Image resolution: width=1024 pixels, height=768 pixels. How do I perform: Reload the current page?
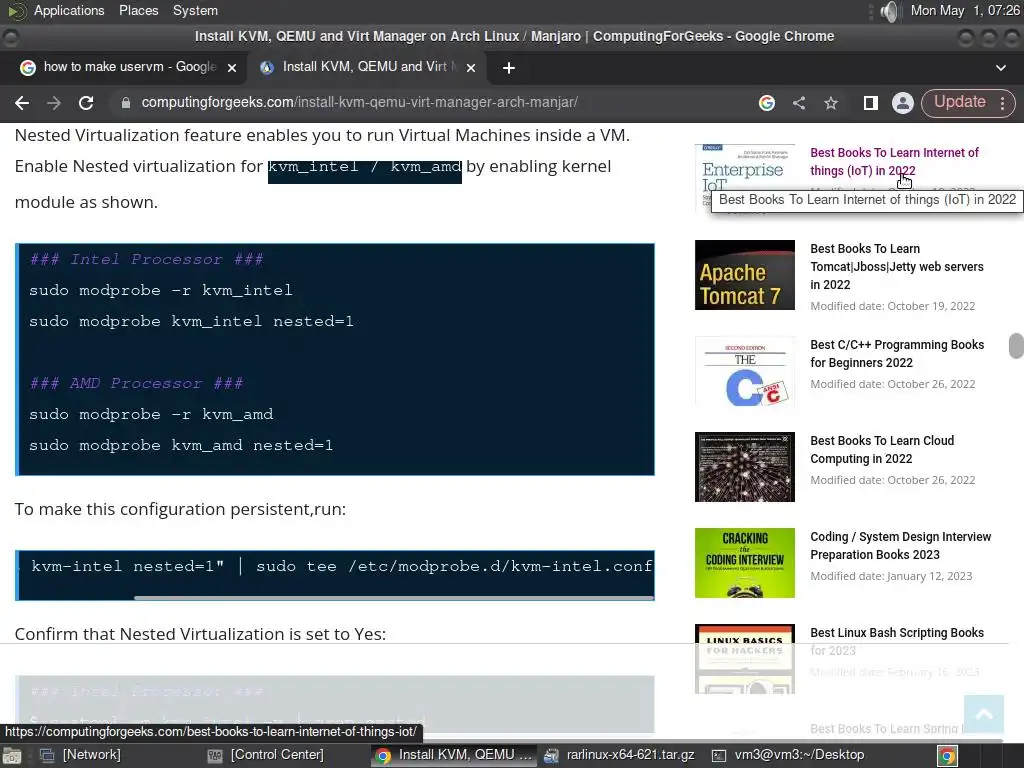tap(86, 103)
